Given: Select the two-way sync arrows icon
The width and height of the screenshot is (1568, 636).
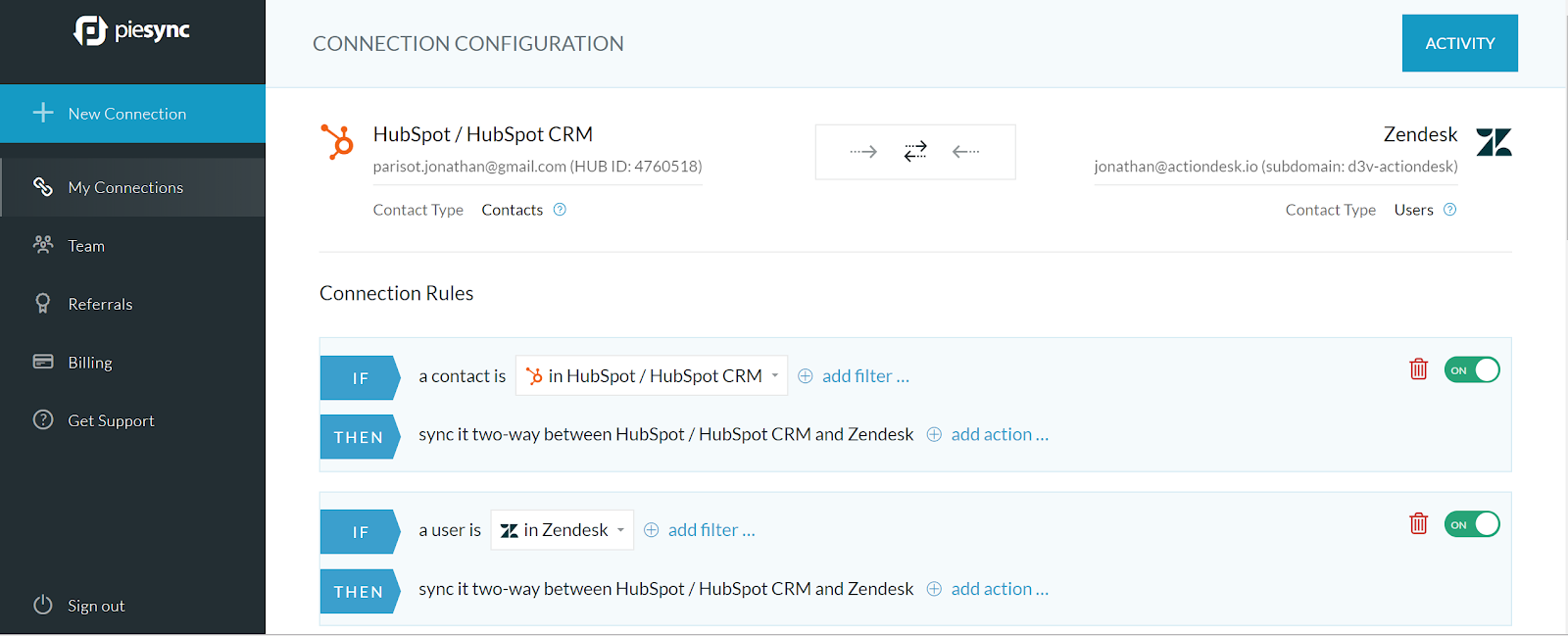Looking at the screenshot, I should pos(915,152).
